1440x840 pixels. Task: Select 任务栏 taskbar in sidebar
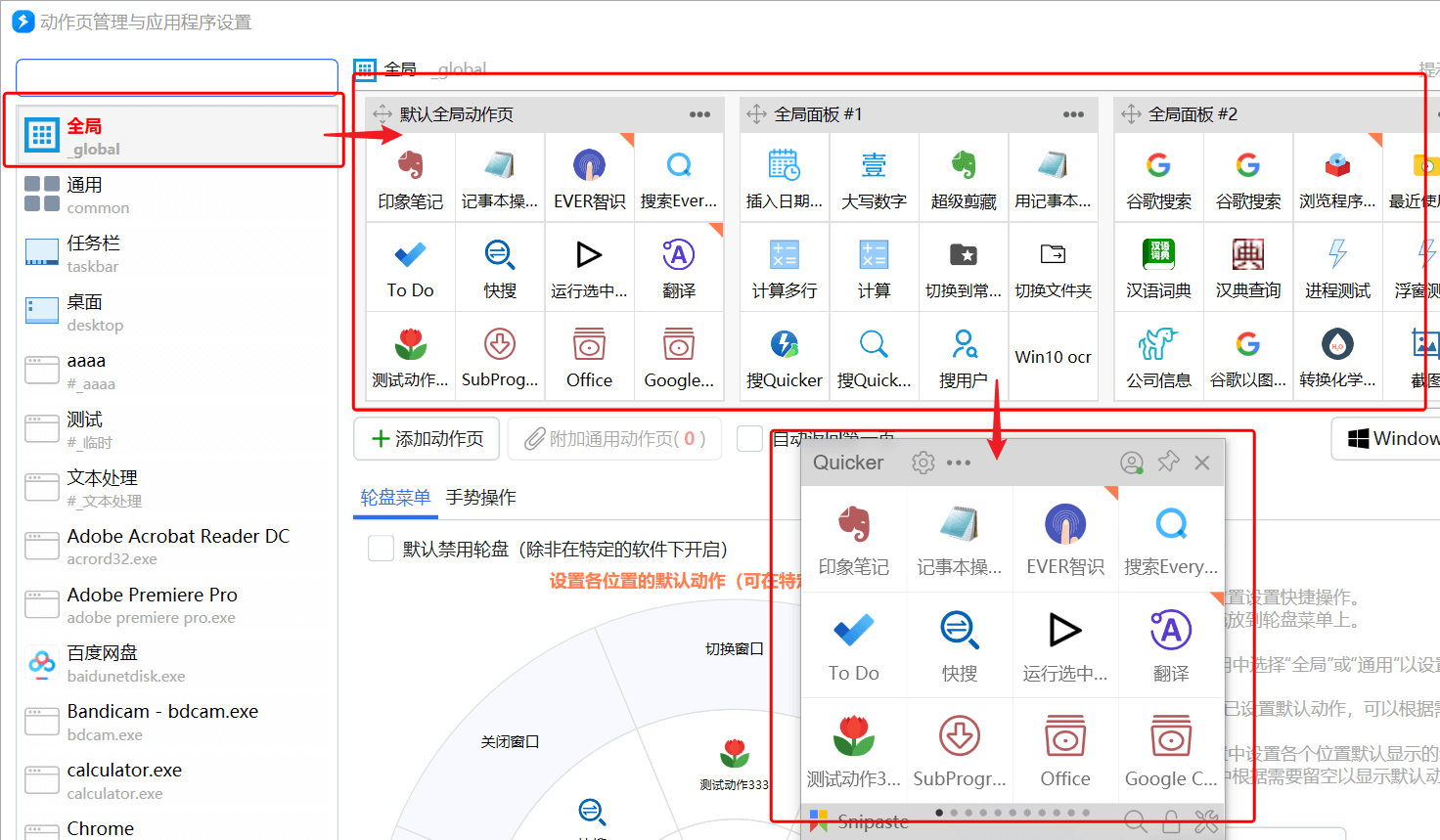pyautogui.click(x=179, y=253)
